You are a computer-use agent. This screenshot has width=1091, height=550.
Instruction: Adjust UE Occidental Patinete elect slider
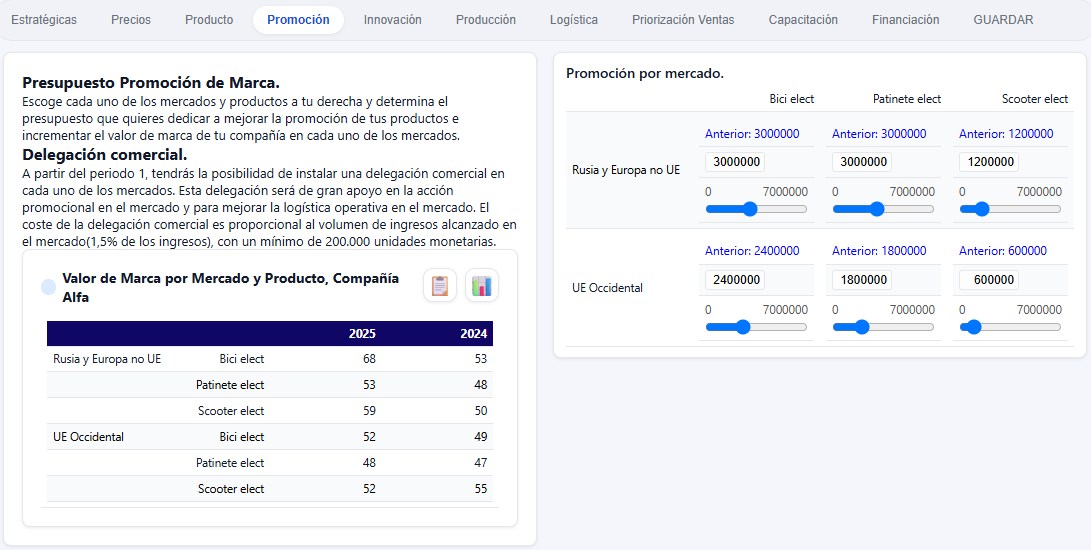click(884, 327)
